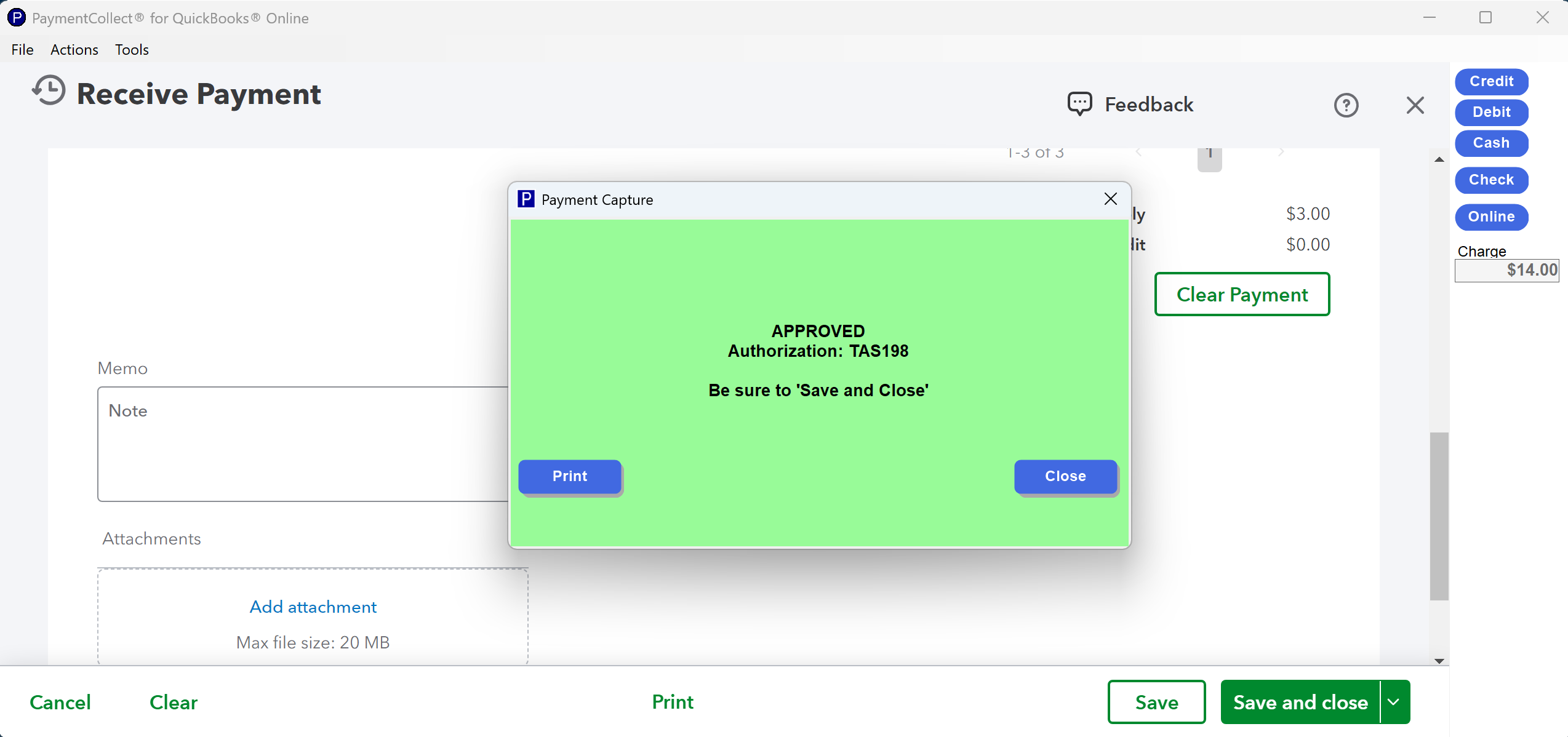This screenshot has width=1568, height=737.
Task: Click the PaymentCollect app logo icon
Action: coord(17,18)
